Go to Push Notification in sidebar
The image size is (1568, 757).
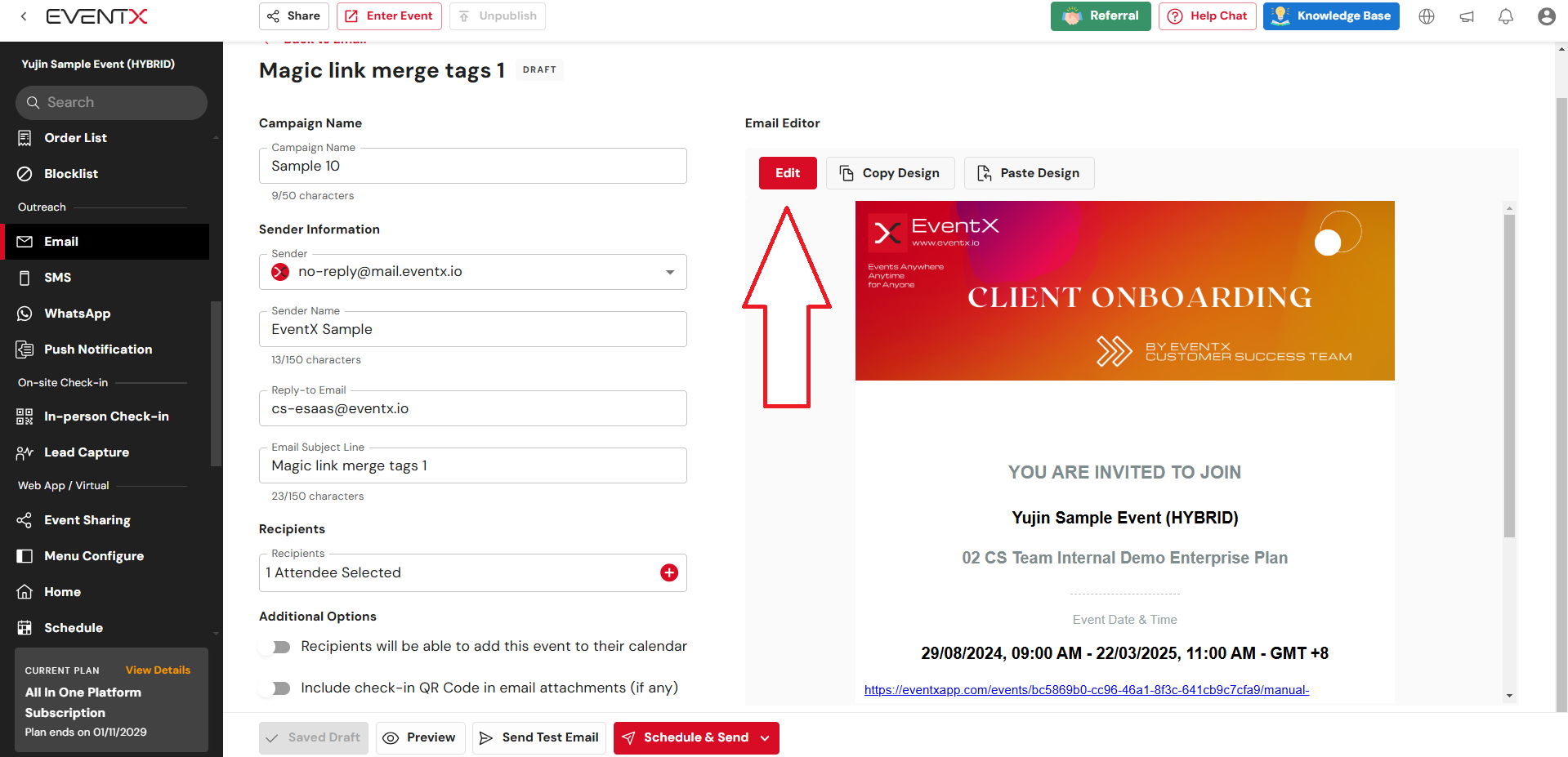[x=97, y=350]
